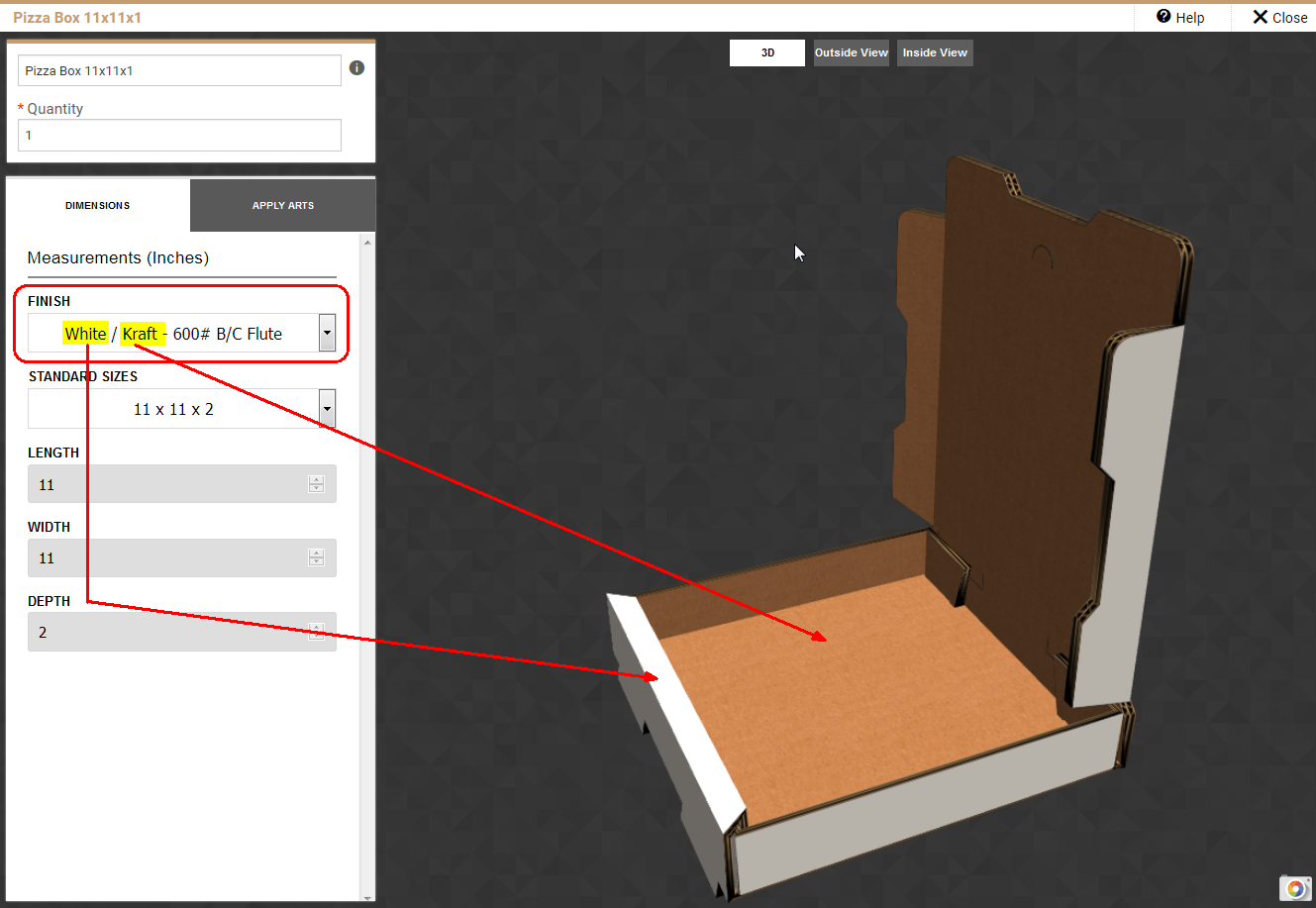Switch to the APPLY ARTS tab
The width and height of the screenshot is (1316, 908).
(x=282, y=205)
